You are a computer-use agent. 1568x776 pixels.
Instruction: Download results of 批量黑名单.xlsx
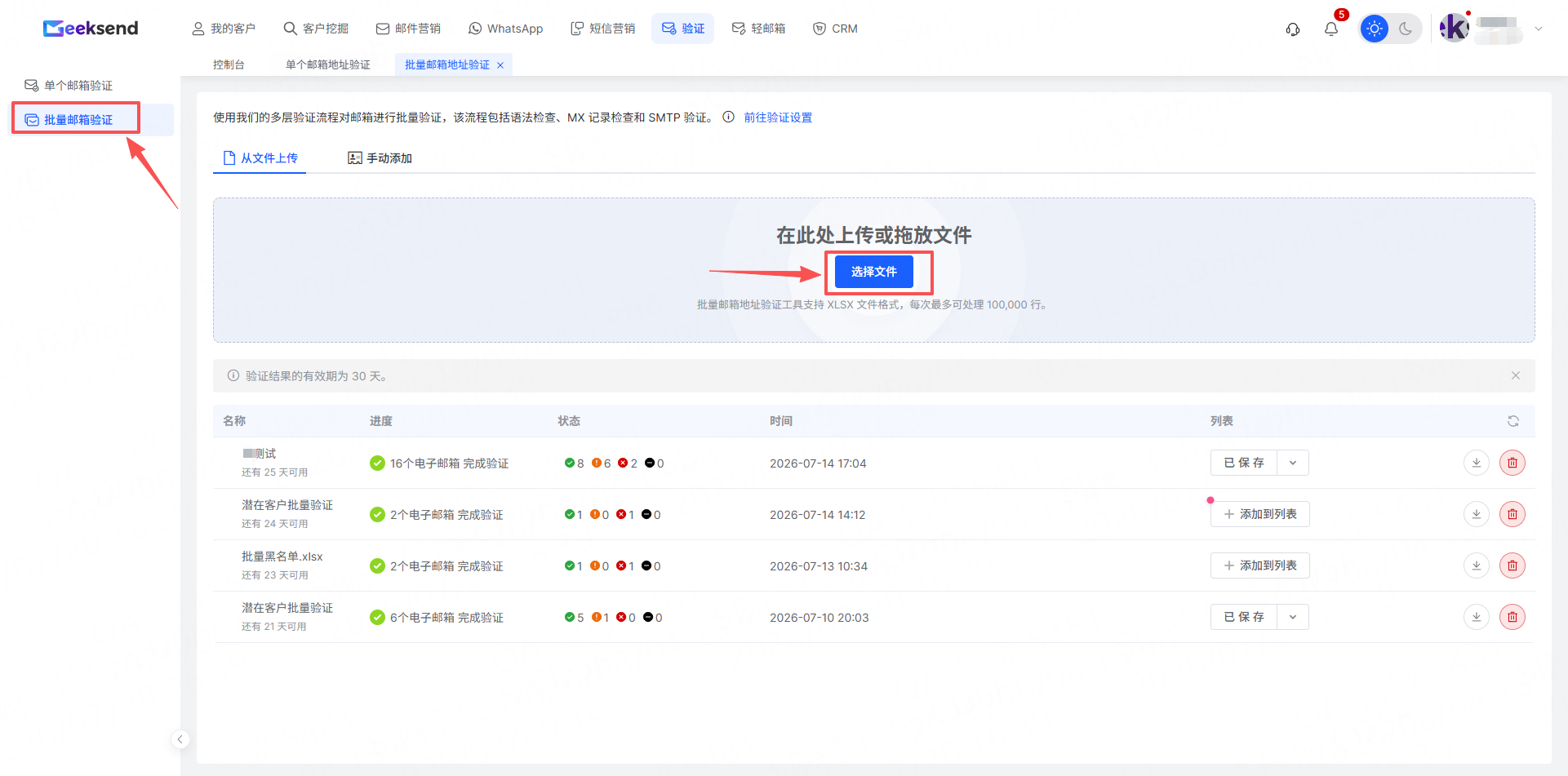(1477, 565)
